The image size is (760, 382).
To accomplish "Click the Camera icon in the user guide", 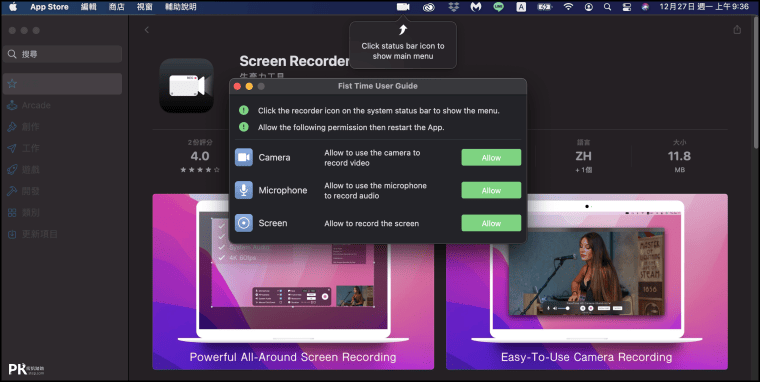I will [244, 158].
